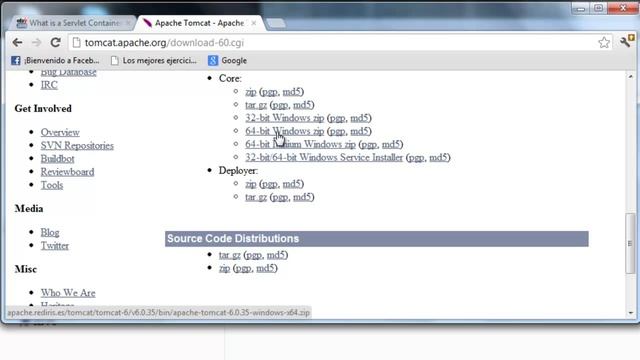Open the pgp link for the Core zip

click(x=270, y=92)
